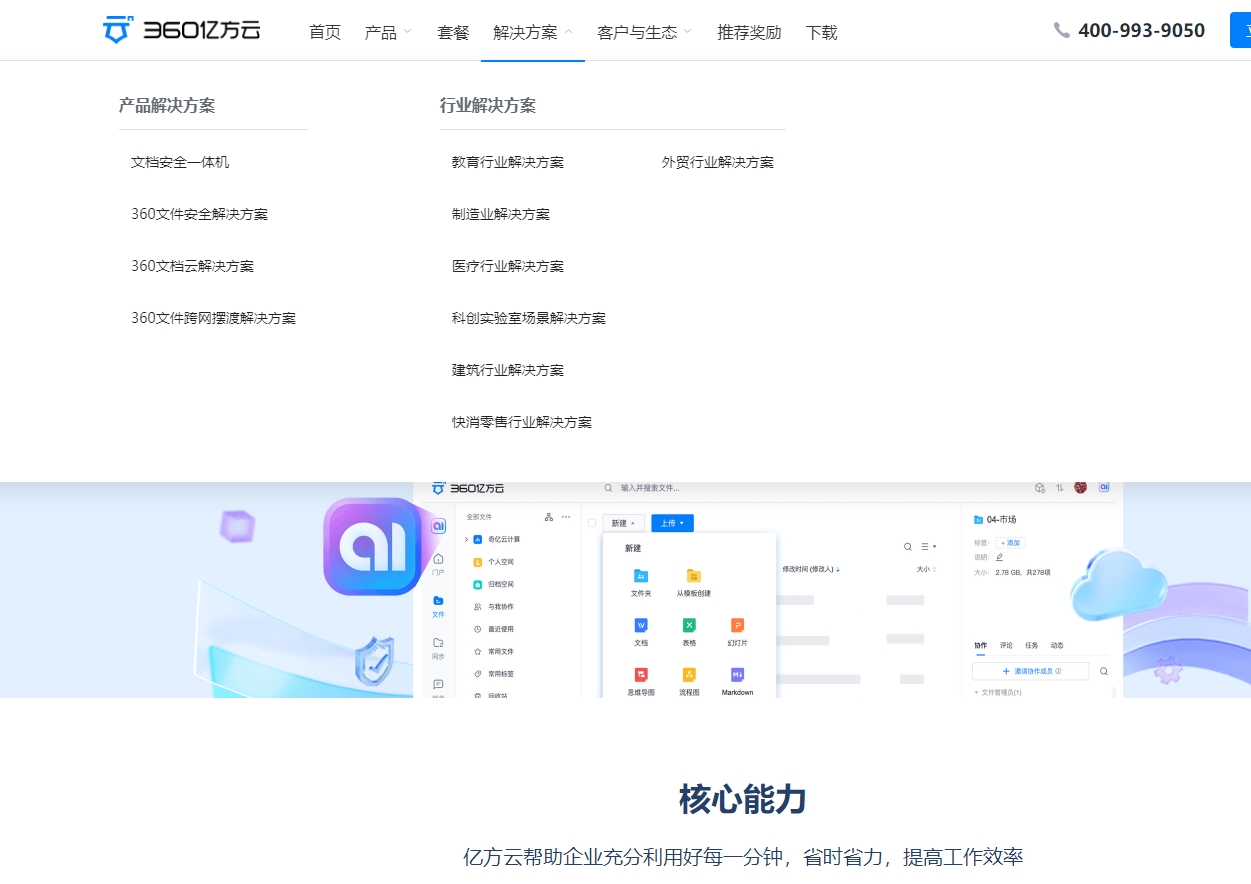Click the 邀请协作成员 button
The height and width of the screenshot is (884, 1251).
coord(1031,671)
